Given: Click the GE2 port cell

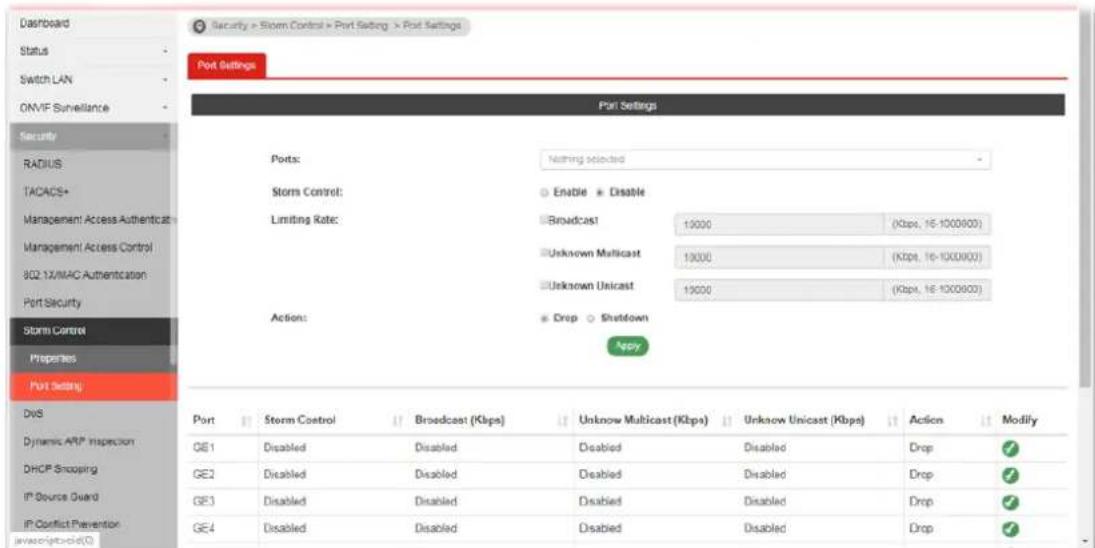Looking at the screenshot, I should tap(223, 475).
